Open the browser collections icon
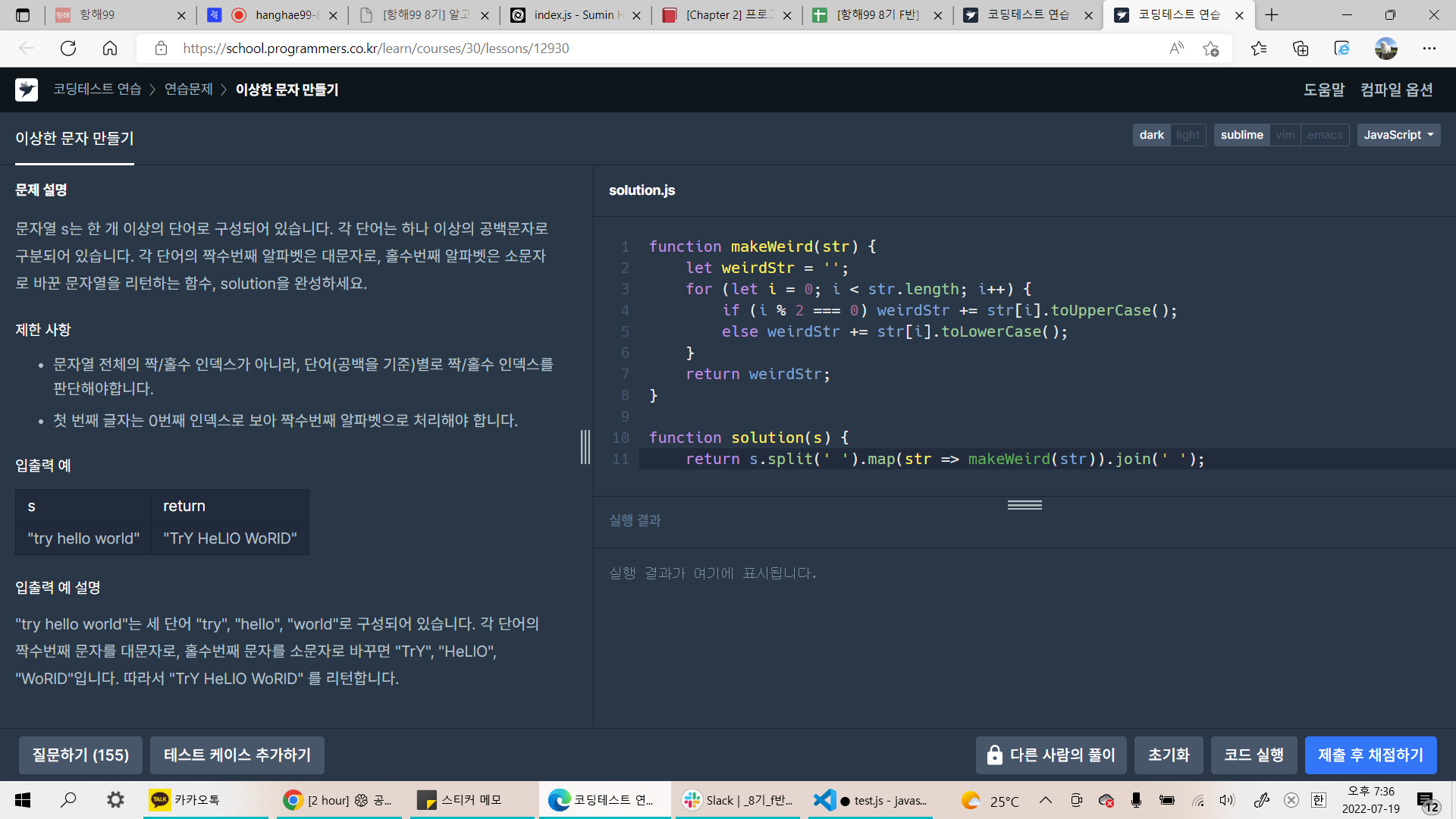 coord(1301,49)
